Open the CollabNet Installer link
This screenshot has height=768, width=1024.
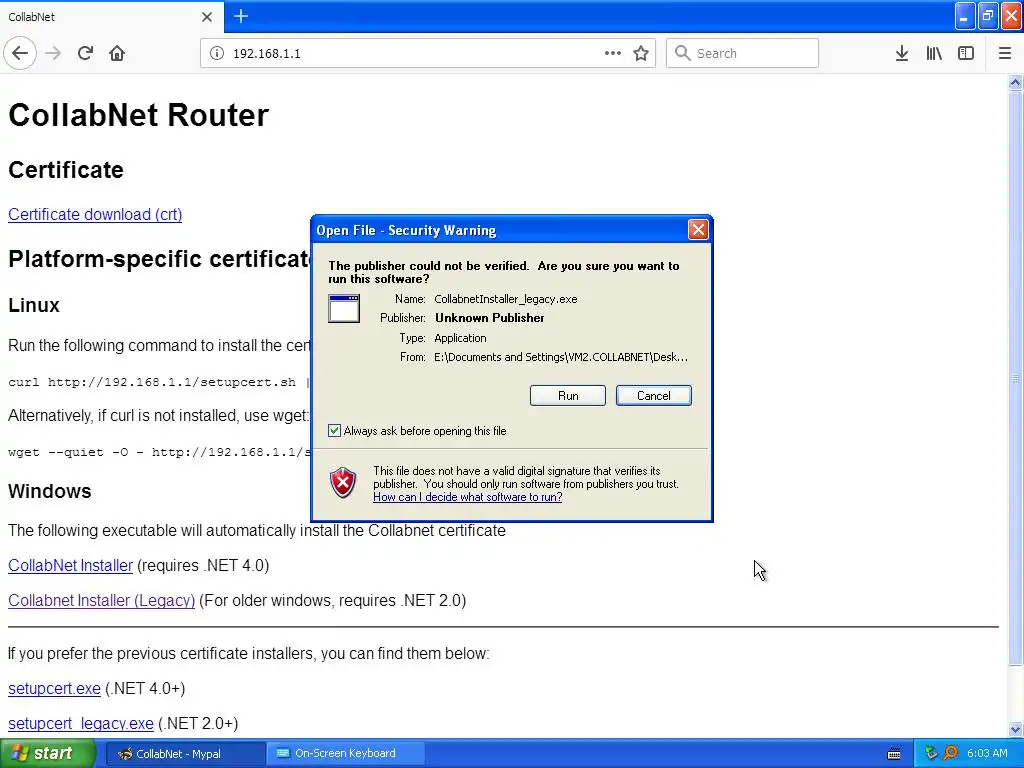(71, 565)
